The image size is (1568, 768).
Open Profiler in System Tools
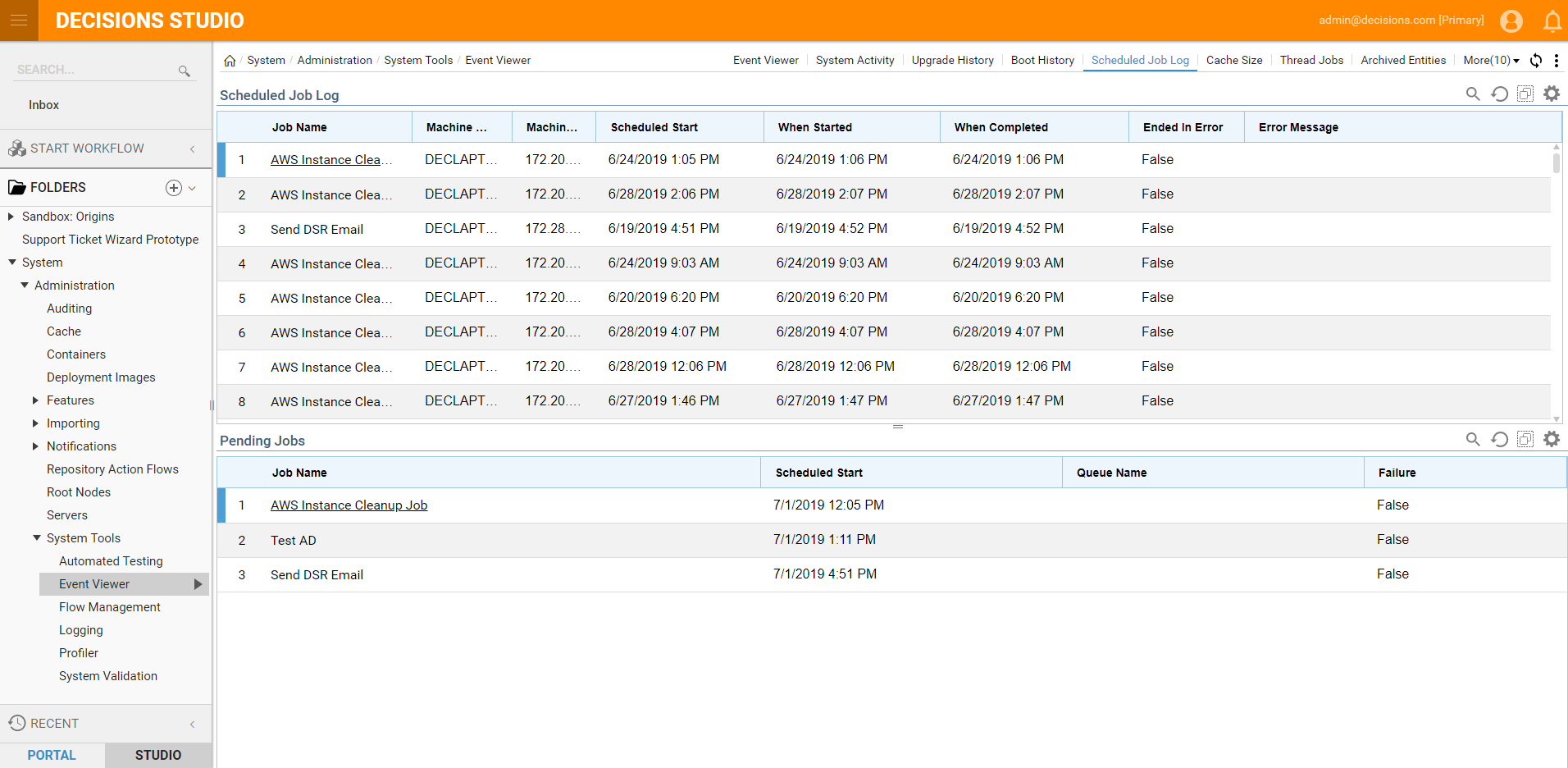tap(78, 653)
